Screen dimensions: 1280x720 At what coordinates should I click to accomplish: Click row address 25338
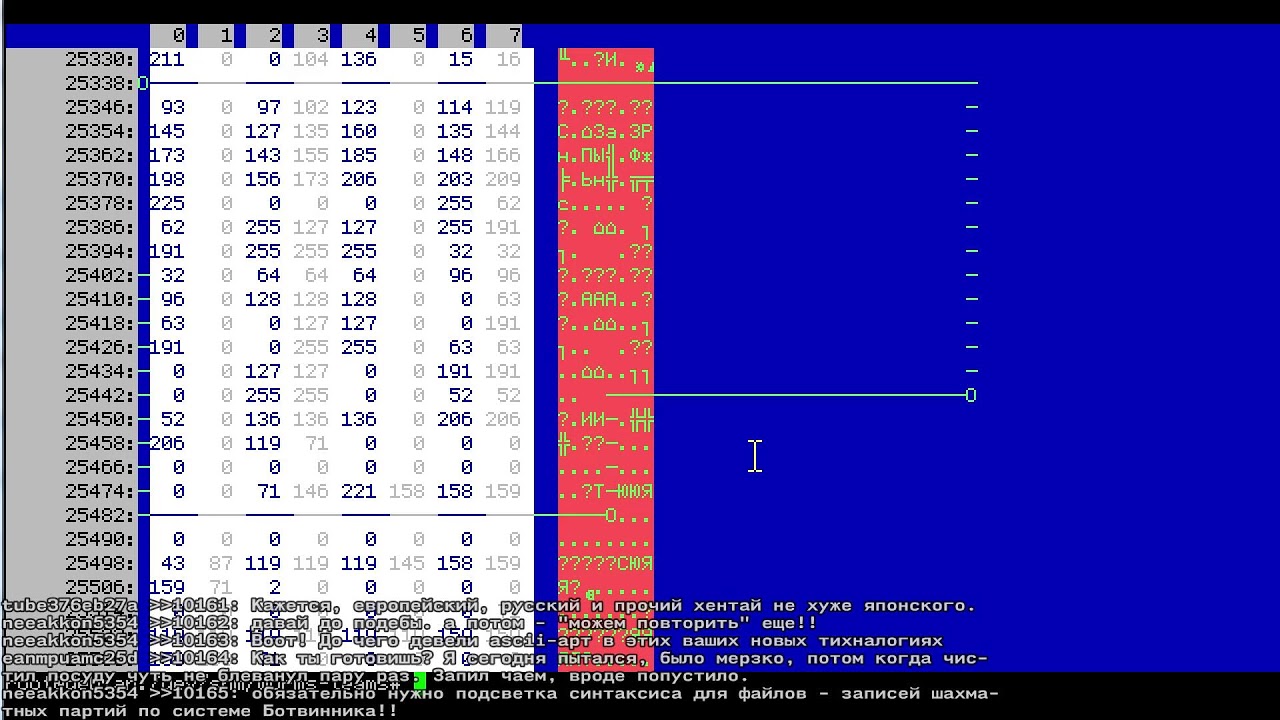100,84
